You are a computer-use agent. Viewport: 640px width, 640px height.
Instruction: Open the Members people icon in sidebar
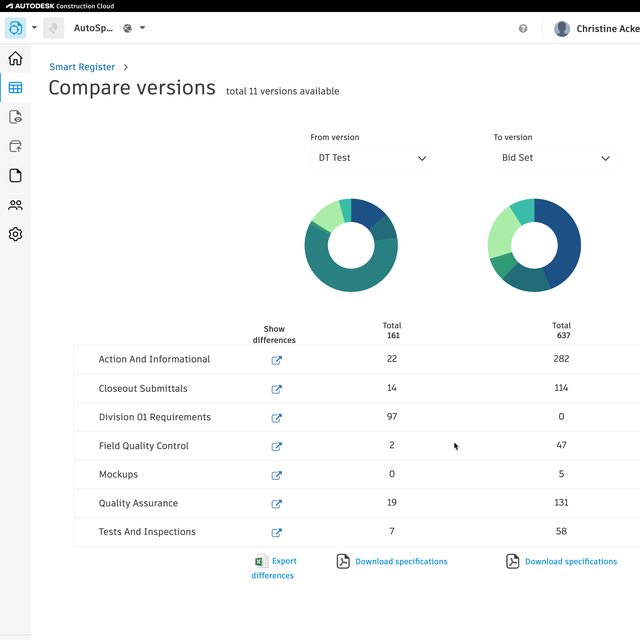(15, 205)
